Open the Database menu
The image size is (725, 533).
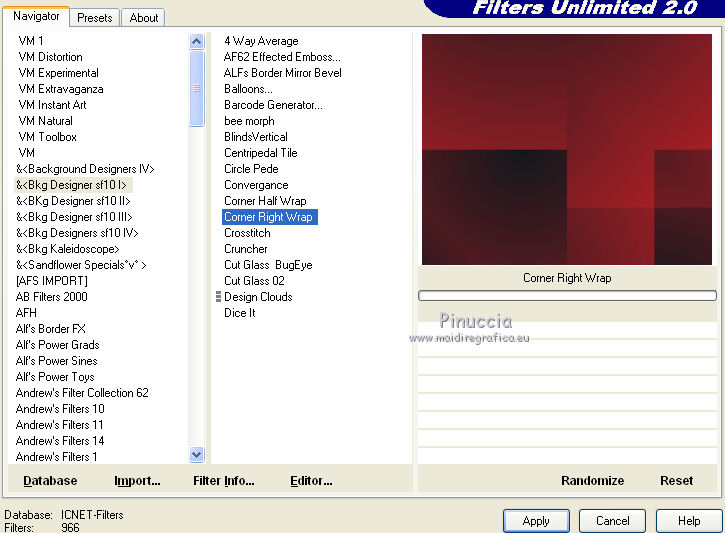coord(50,481)
